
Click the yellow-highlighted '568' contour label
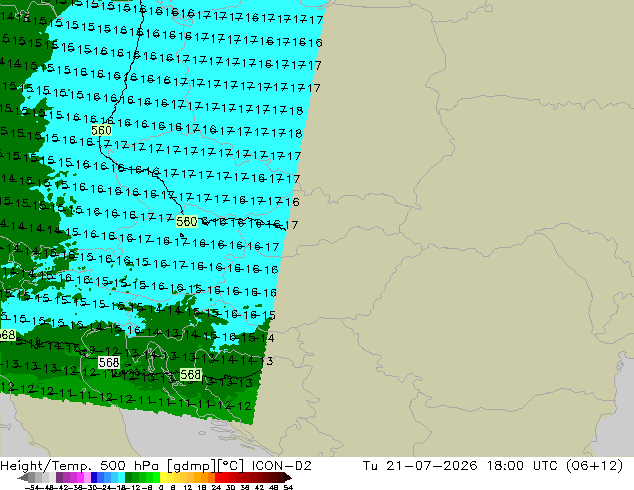pyautogui.click(x=190, y=375)
